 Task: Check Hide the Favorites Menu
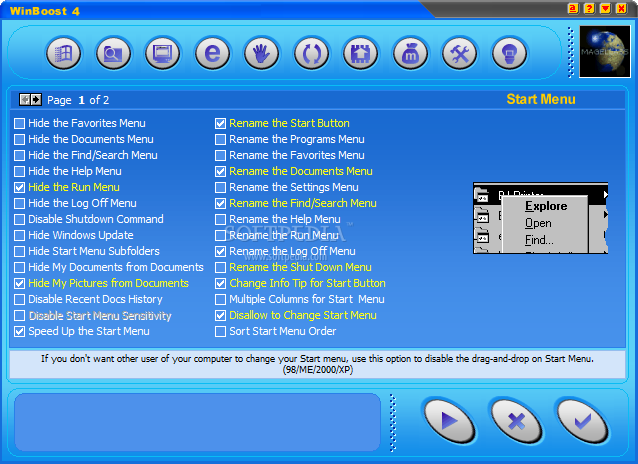pos(19,123)
